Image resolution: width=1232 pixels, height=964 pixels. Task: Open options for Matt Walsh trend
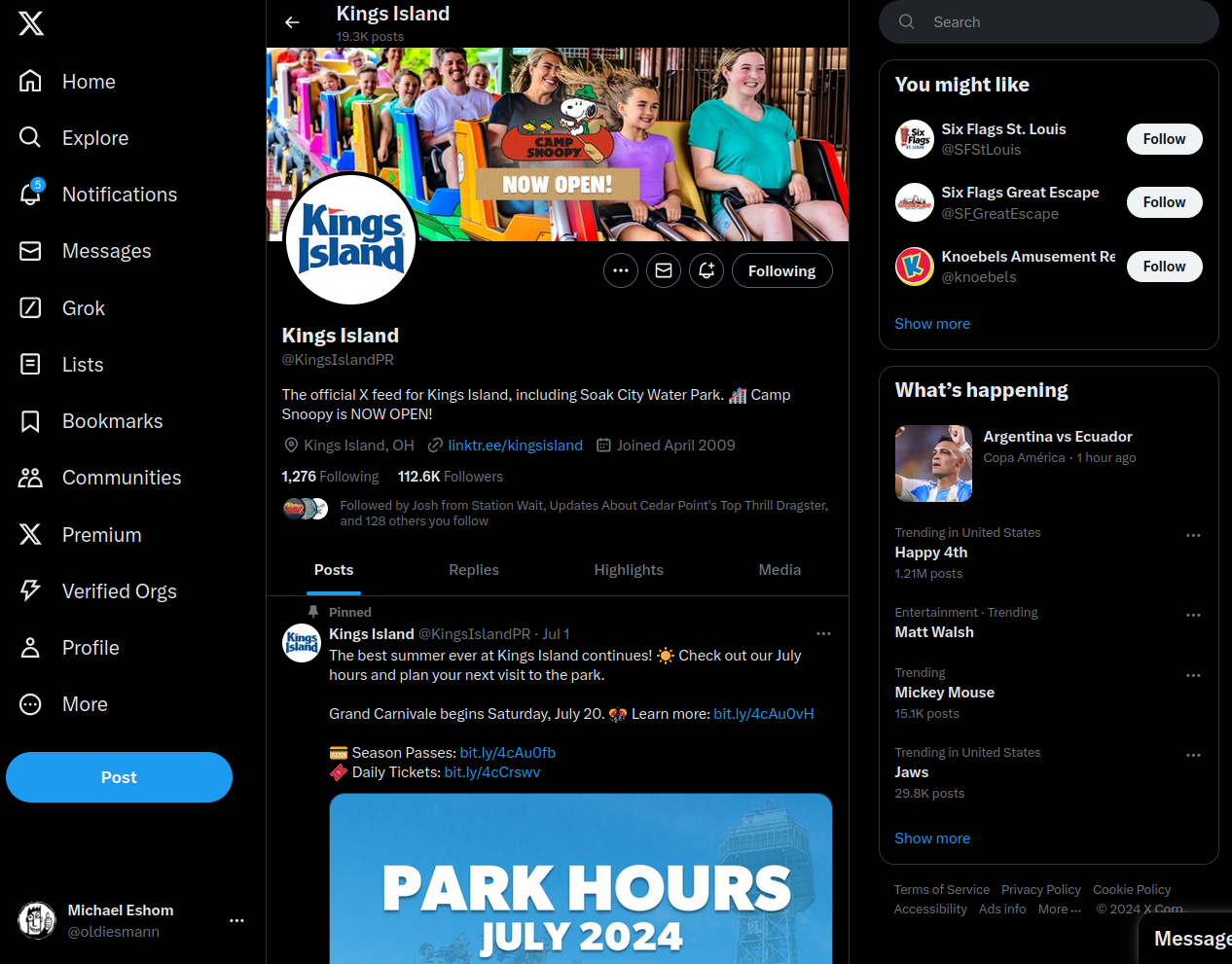[1193, 615]
